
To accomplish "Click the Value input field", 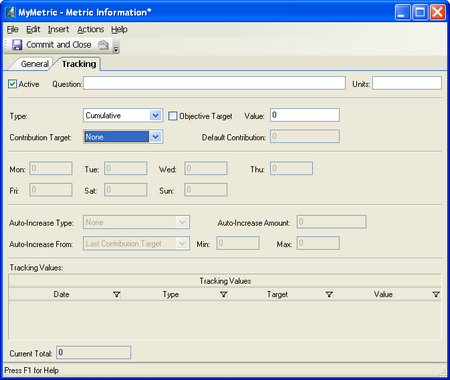I will [x=305, y=115].
